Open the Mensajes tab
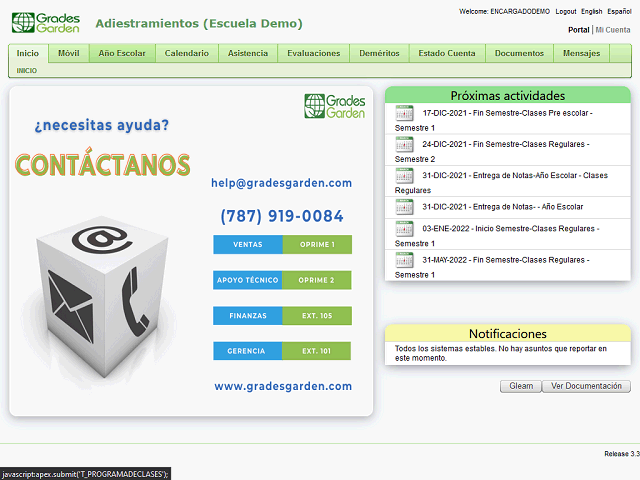The height and width of the screenshot is (480, 640). 582,53
